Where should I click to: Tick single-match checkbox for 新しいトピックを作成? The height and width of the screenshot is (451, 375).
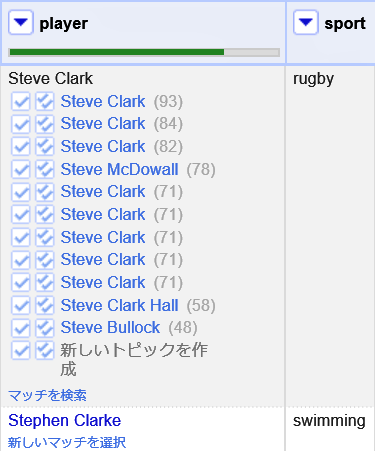coord(21,351)
